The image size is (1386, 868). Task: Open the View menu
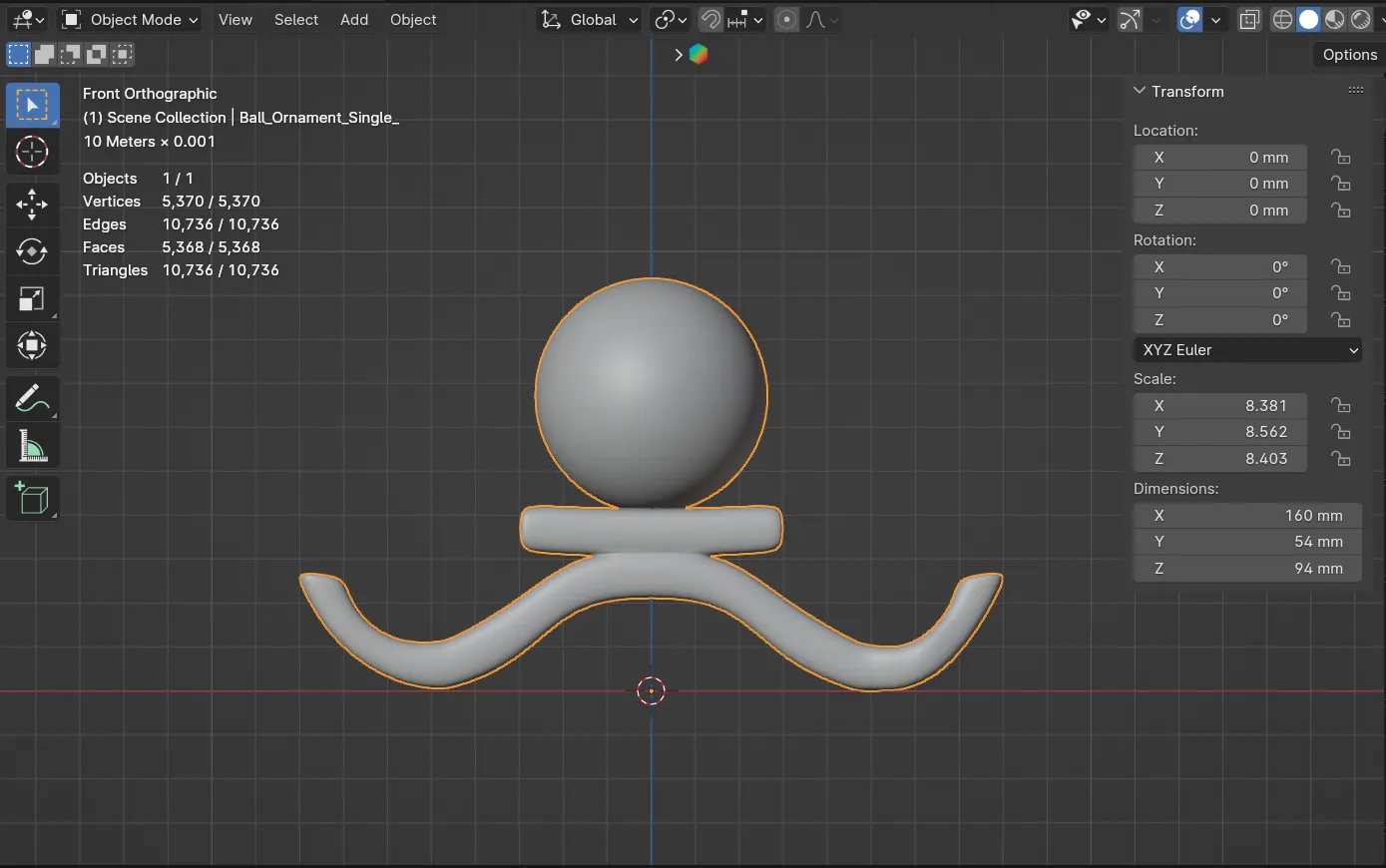coord(235,19)
